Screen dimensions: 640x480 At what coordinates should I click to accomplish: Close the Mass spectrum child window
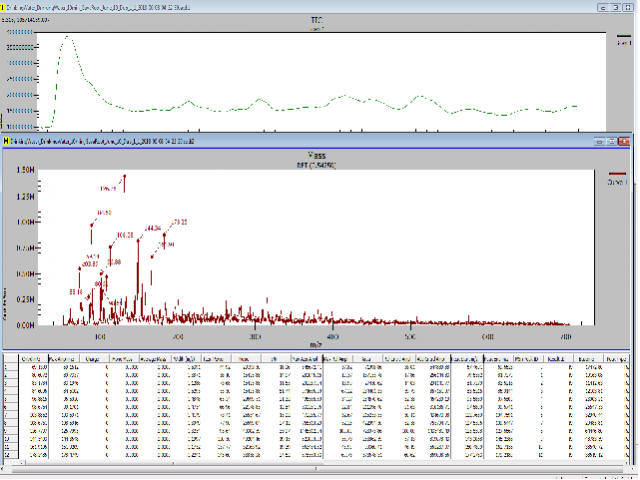[624, 141]
